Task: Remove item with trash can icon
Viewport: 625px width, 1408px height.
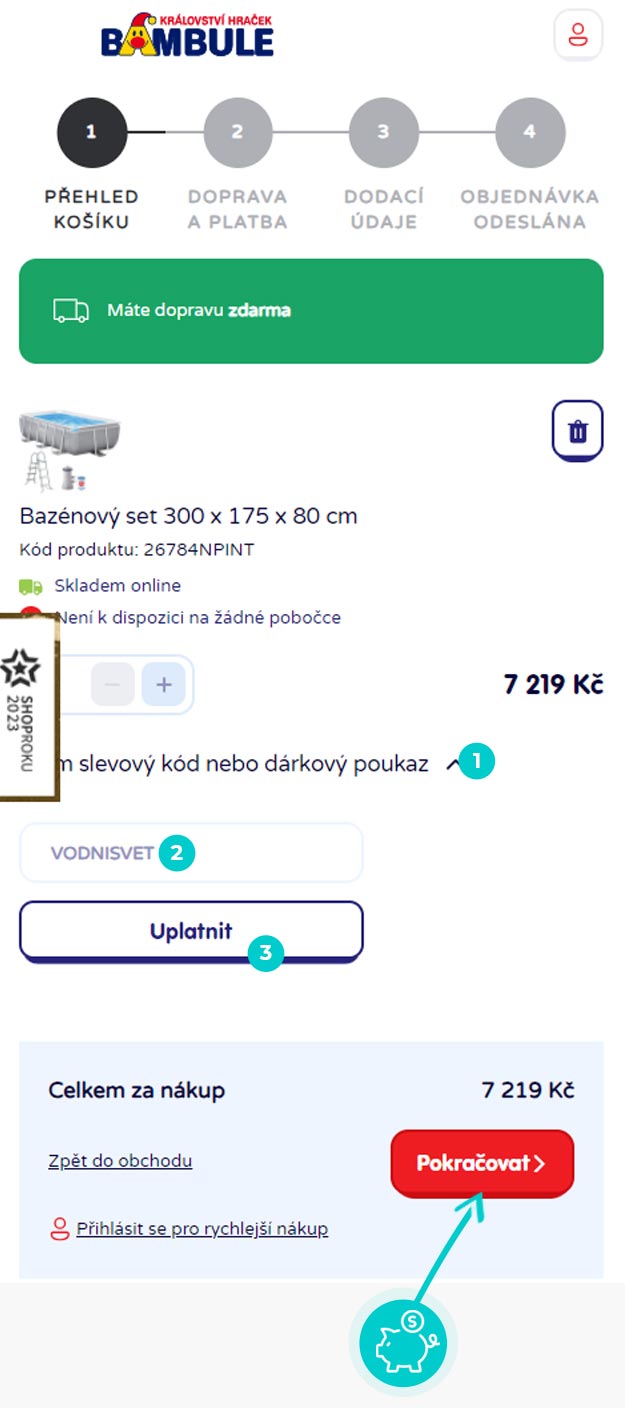Action: (x=578, y=431)
